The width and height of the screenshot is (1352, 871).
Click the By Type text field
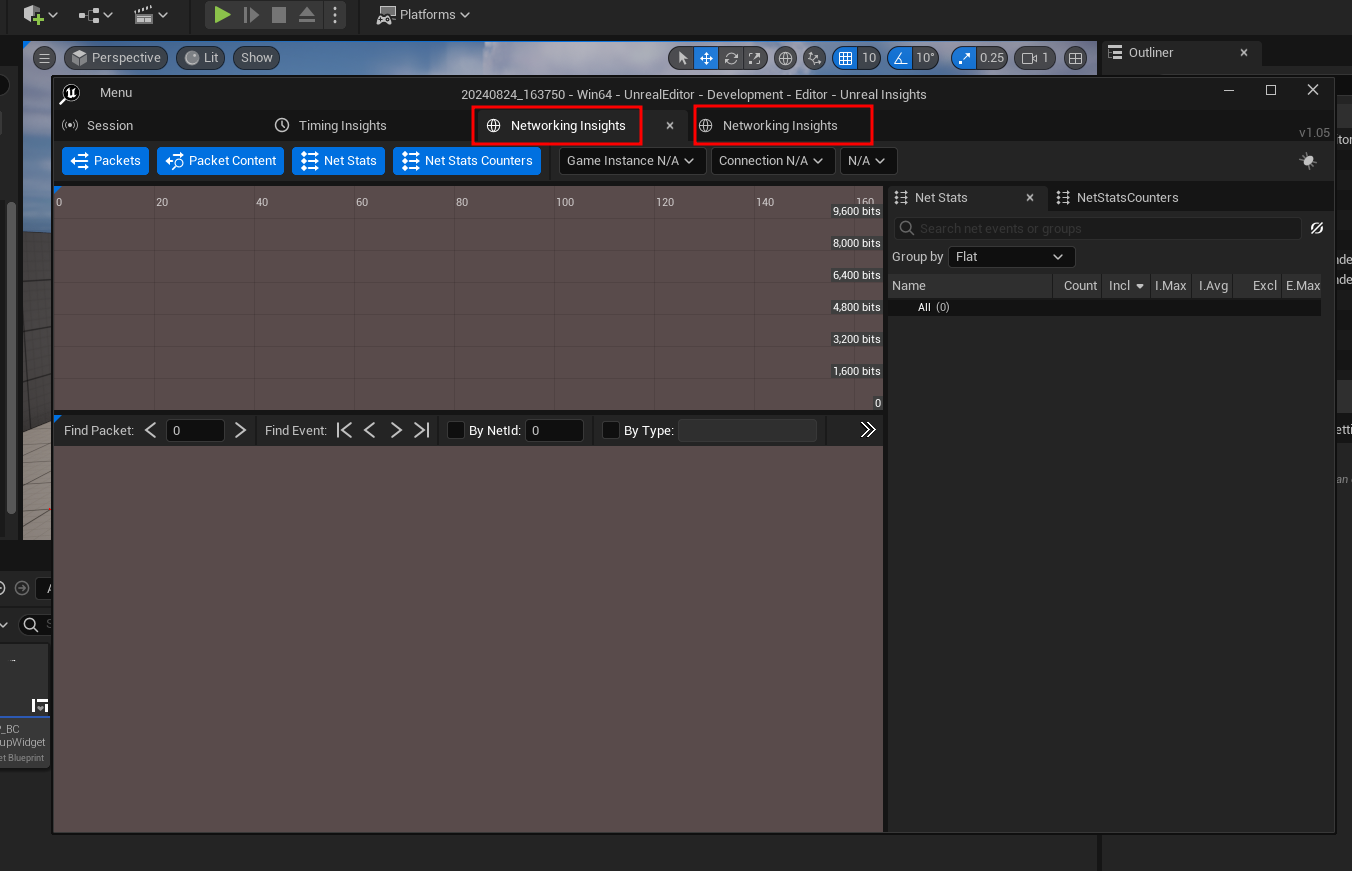click(747, 431)
